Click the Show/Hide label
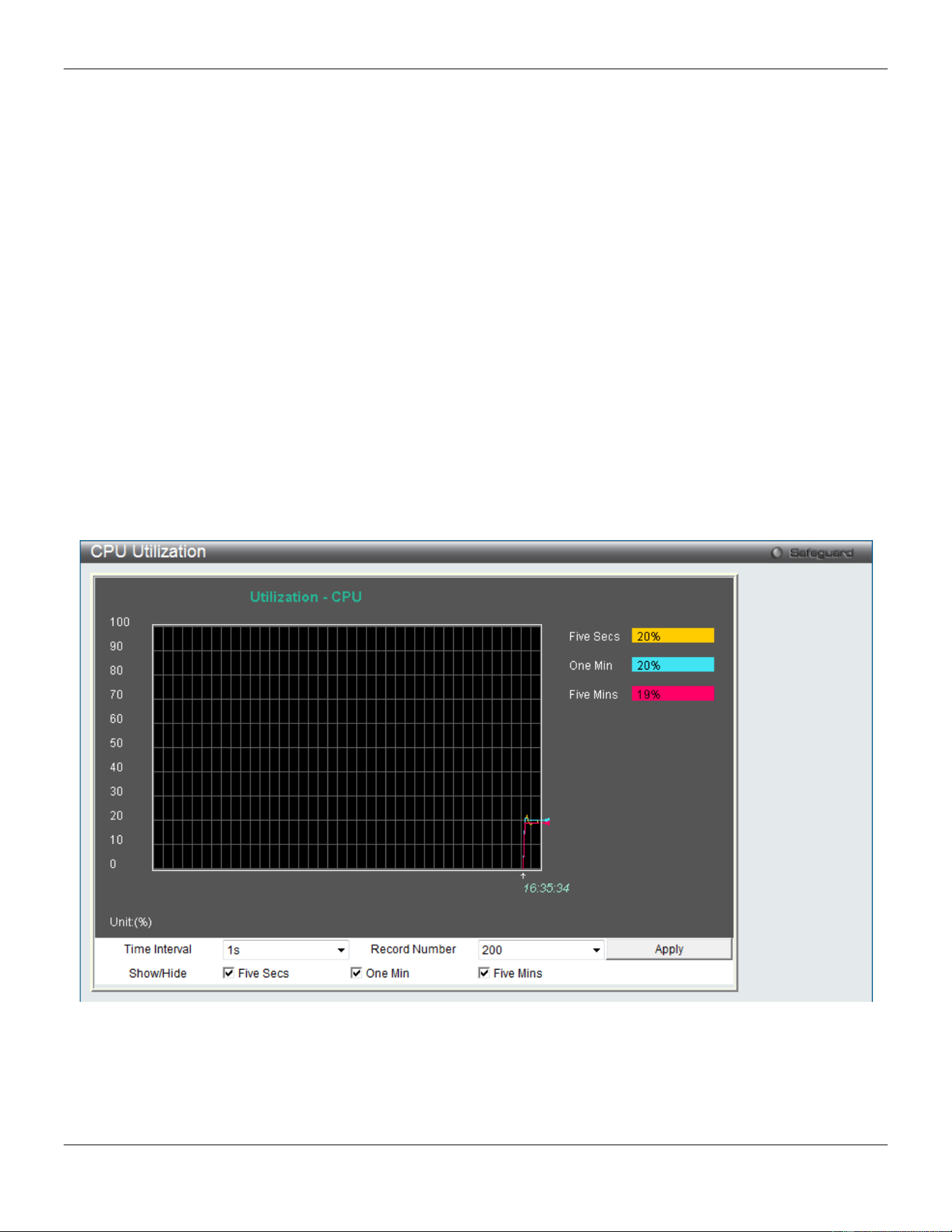This screenshot has width=952, height=1232. [x=157, y=973]
